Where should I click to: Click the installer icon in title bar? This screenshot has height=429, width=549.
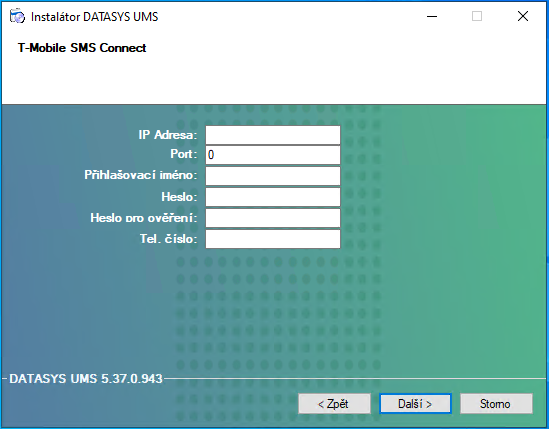point(17,16)
